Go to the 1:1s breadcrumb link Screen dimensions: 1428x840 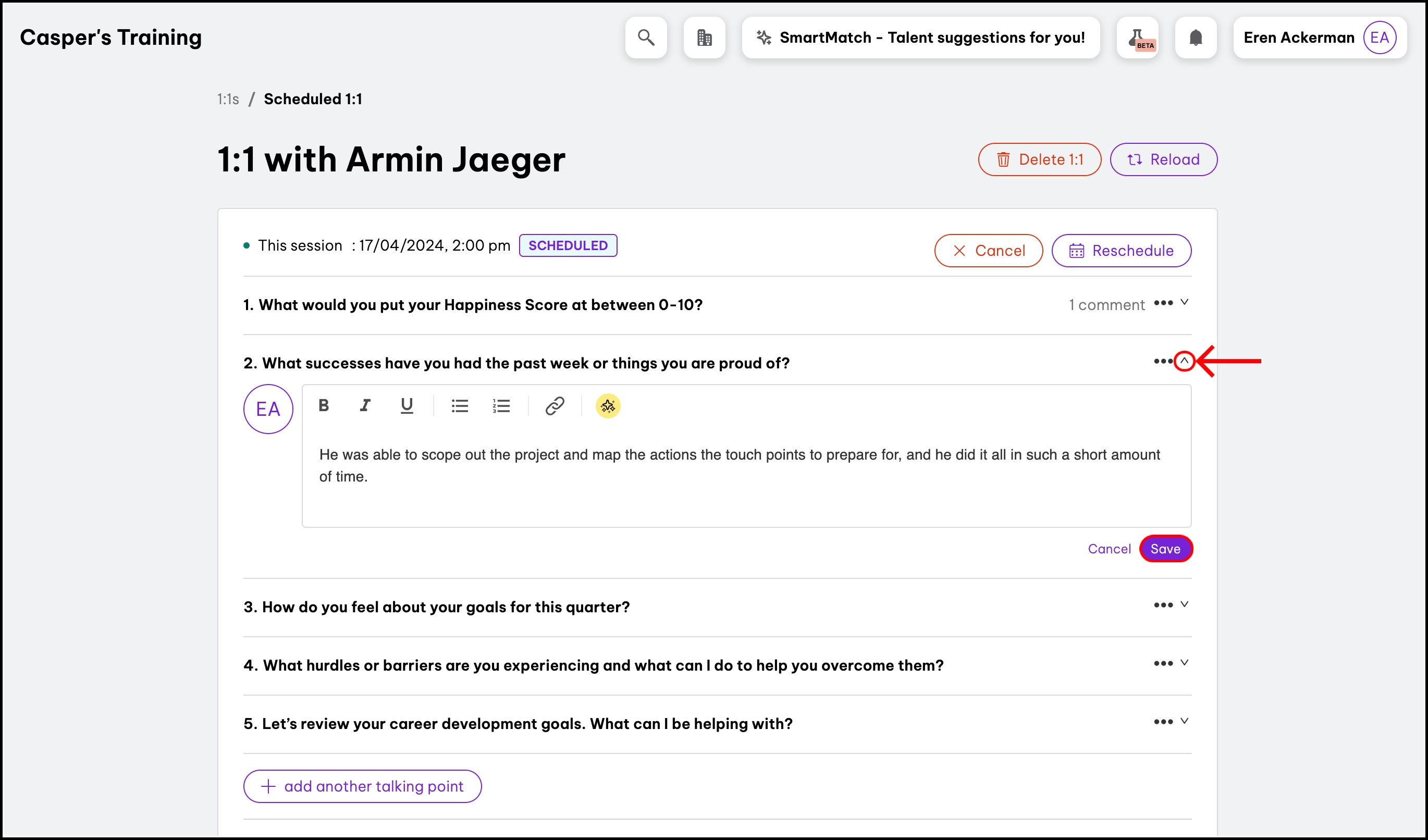click(228, 99)
